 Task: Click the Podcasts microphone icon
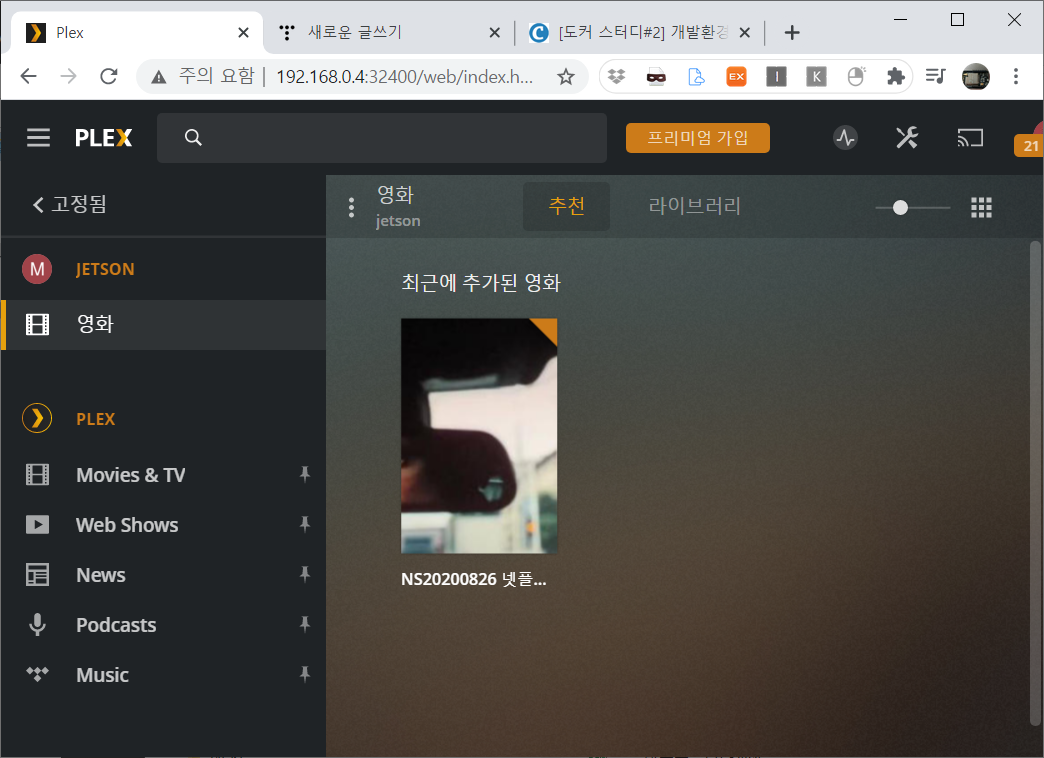[37, 625]
